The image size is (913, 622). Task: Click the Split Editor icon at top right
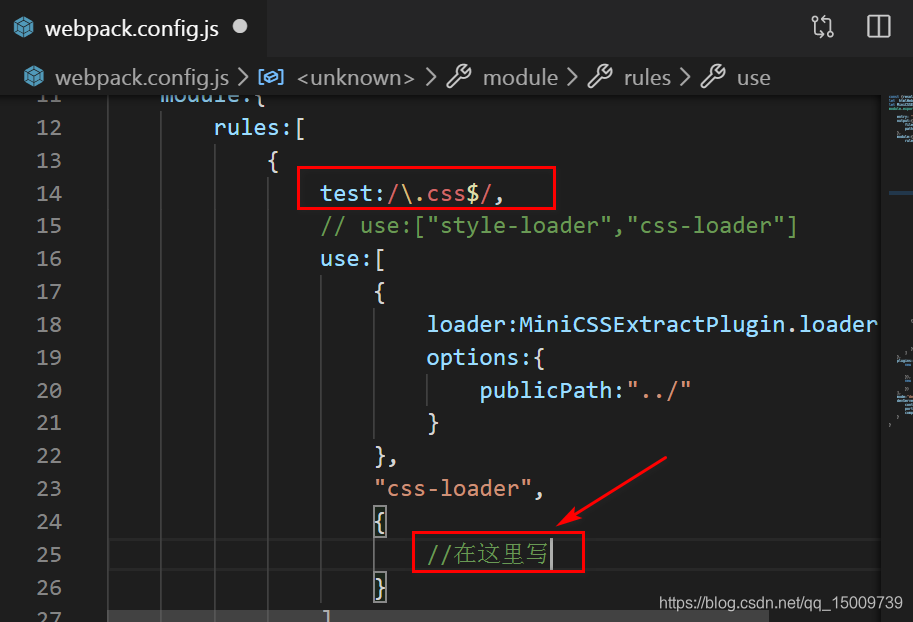877,27
